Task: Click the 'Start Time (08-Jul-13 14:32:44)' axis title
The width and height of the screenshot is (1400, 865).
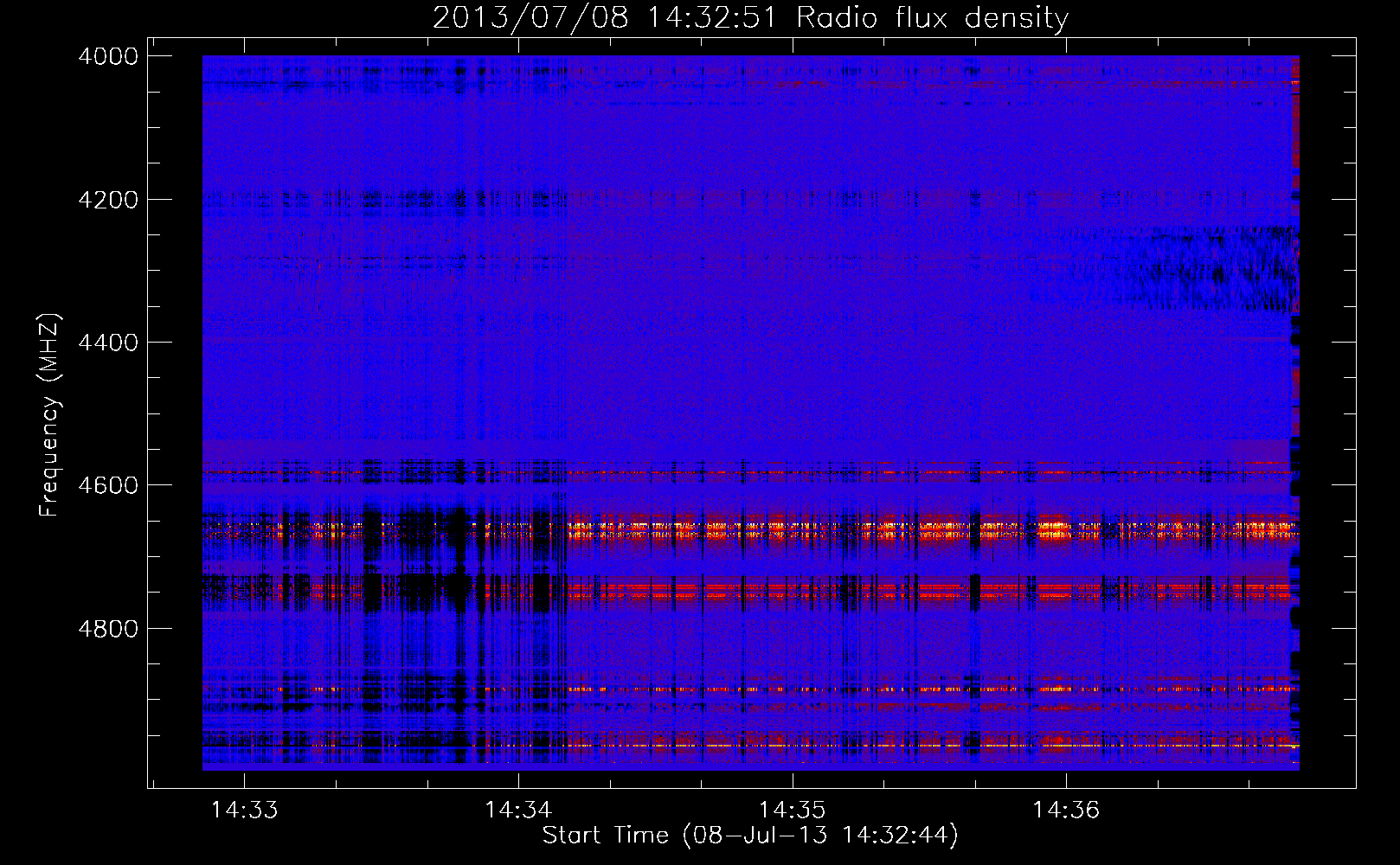Action: pyautogui.click(x=750, y=836)
